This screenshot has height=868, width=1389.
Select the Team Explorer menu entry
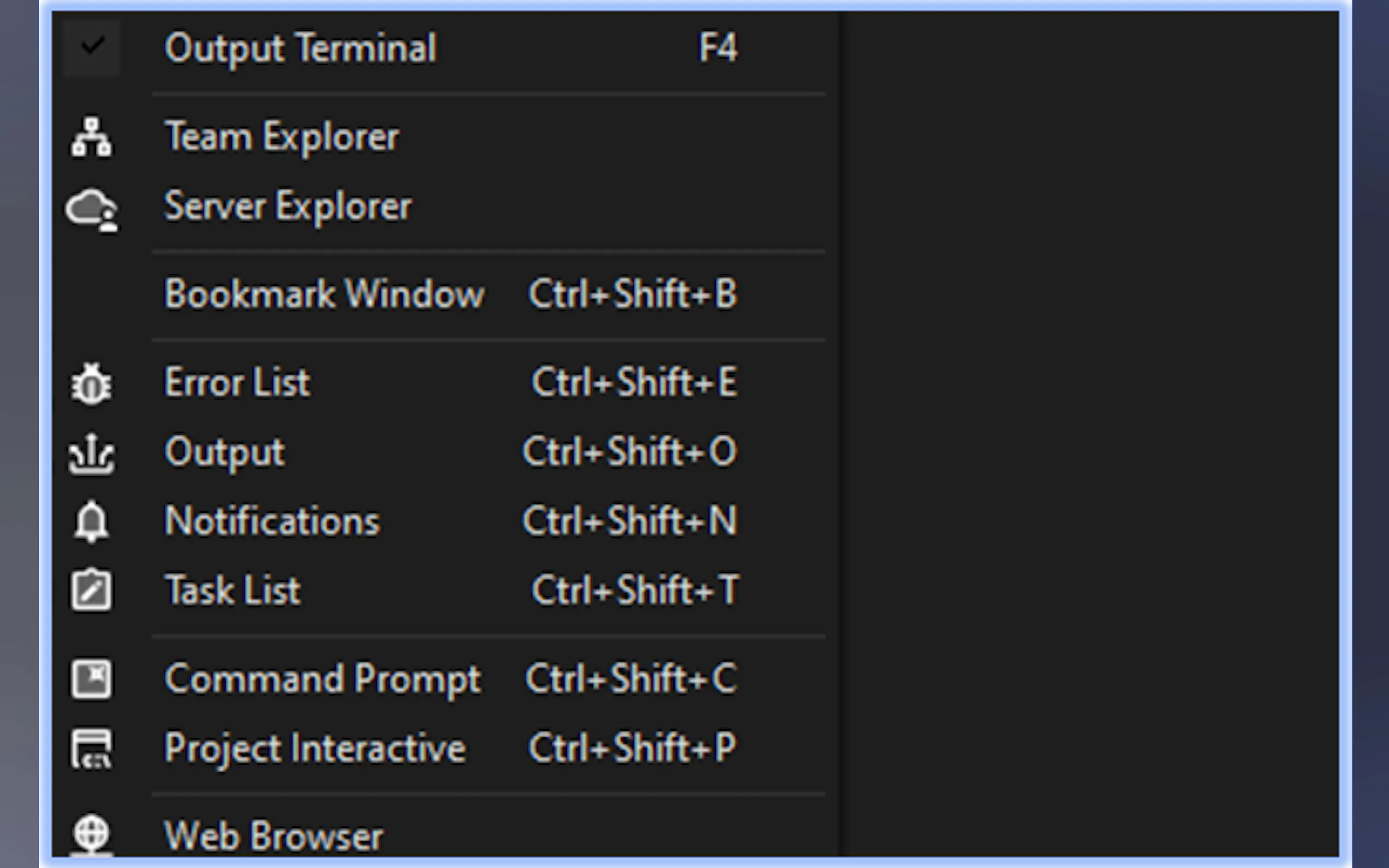pos(445,137)
